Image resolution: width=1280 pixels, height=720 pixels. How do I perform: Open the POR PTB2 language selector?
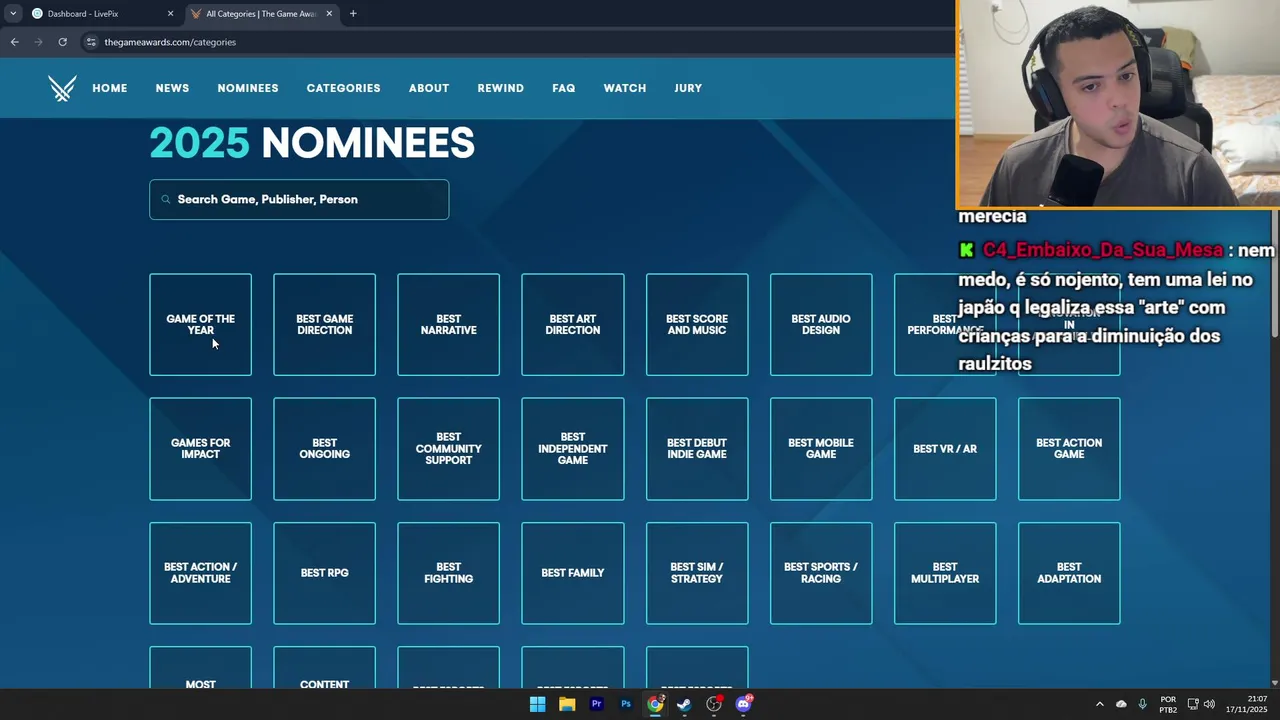point(1168,704)
